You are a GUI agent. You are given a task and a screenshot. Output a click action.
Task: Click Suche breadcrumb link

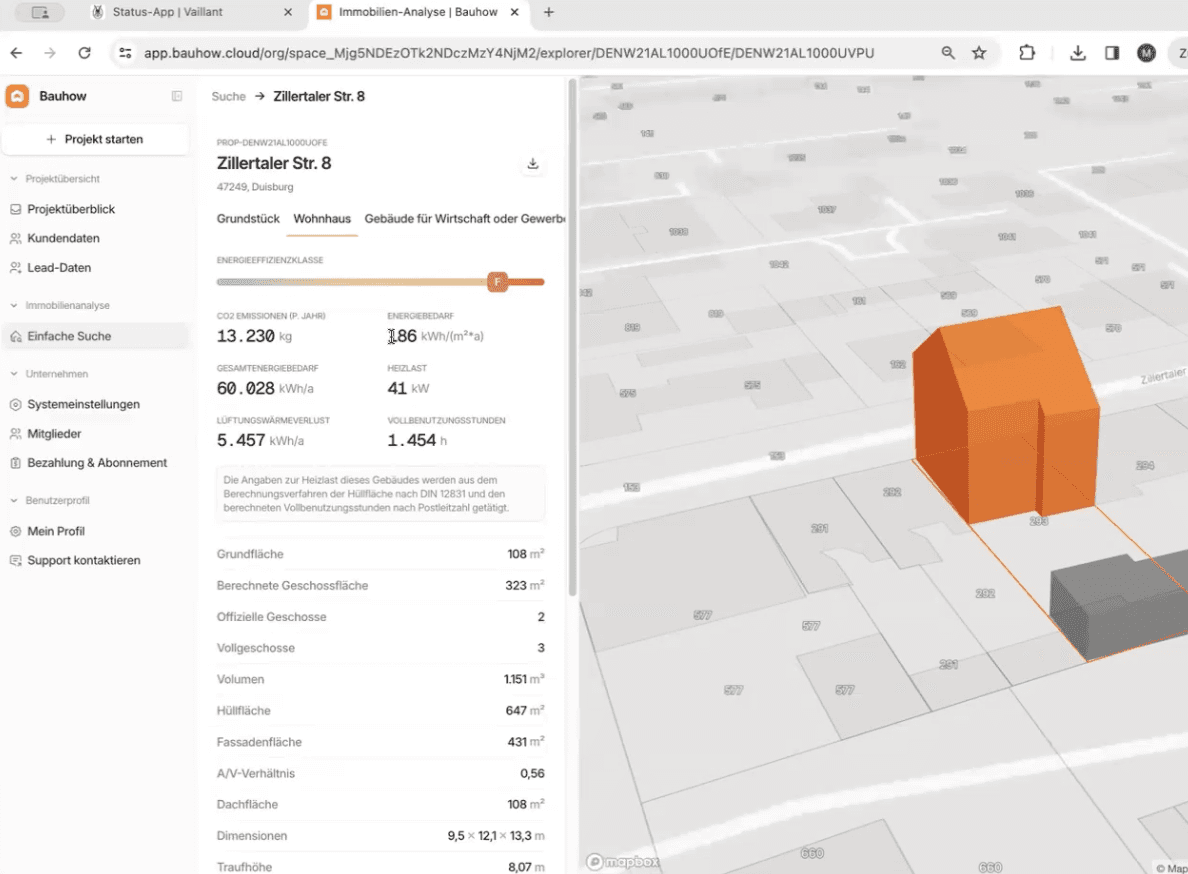coord(228,96)
